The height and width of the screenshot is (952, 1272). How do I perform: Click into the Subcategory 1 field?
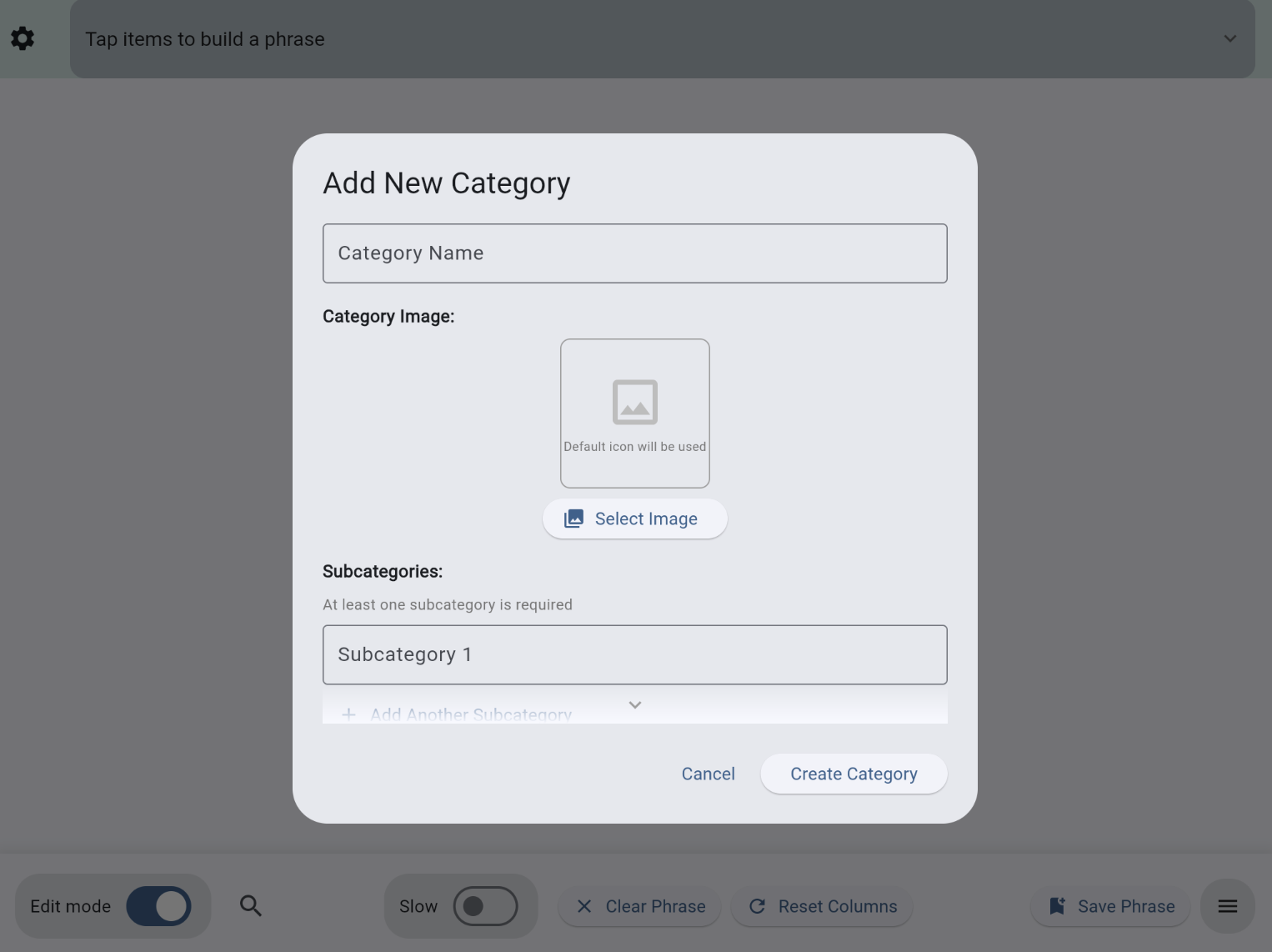(634, 655)
